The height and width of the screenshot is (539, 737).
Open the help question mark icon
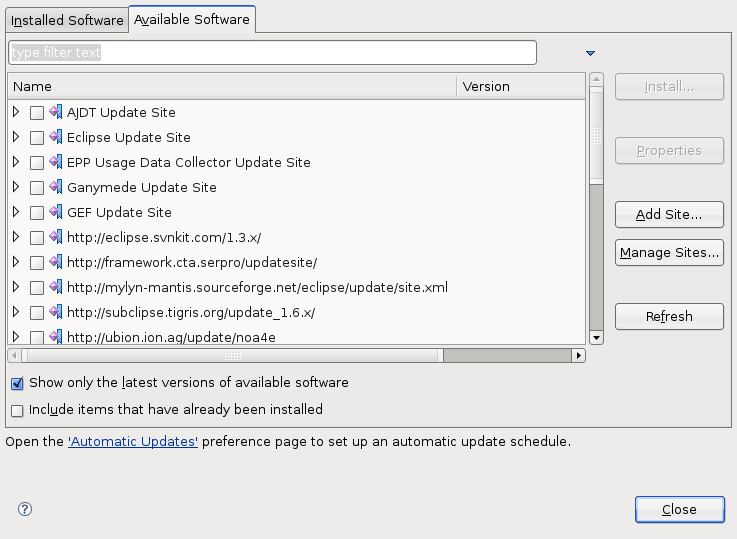point(25,509)
